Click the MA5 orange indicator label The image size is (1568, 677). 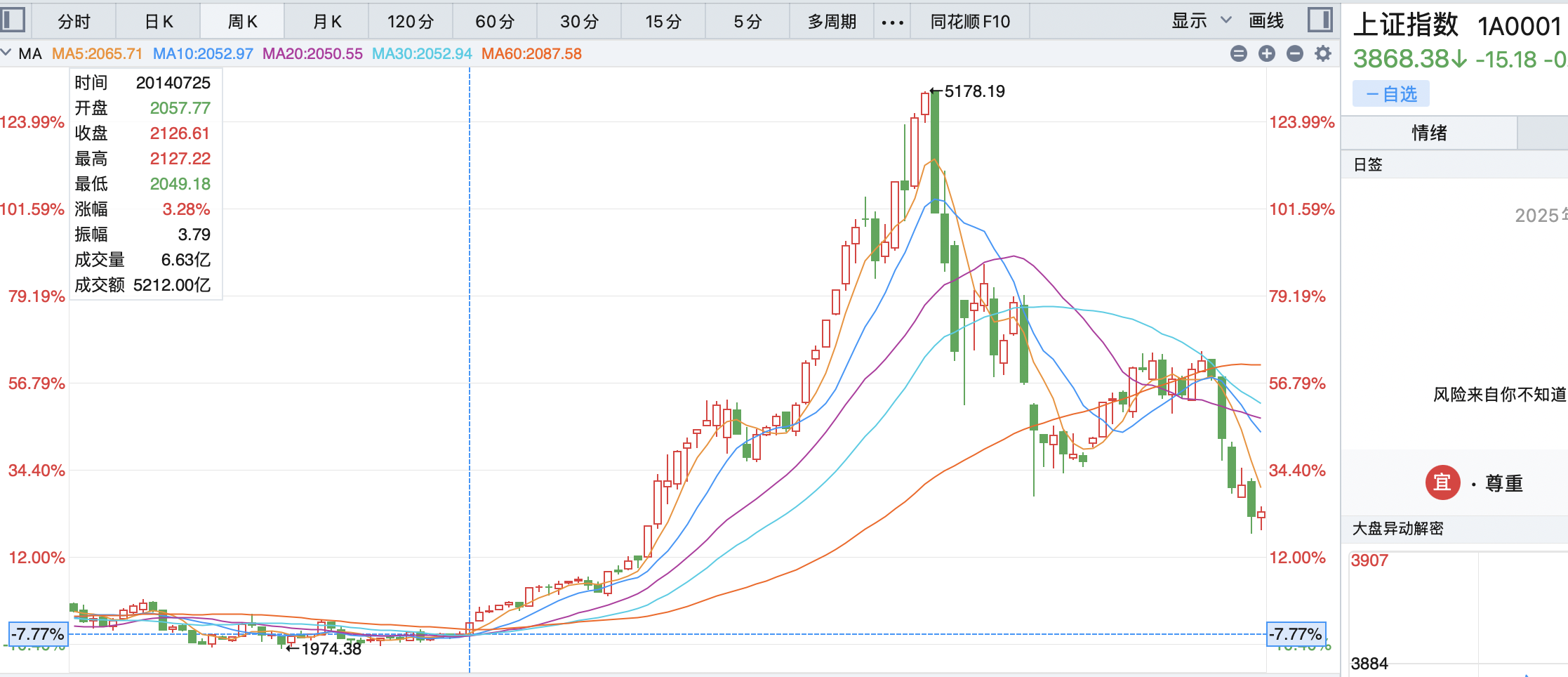click(97, 54)
